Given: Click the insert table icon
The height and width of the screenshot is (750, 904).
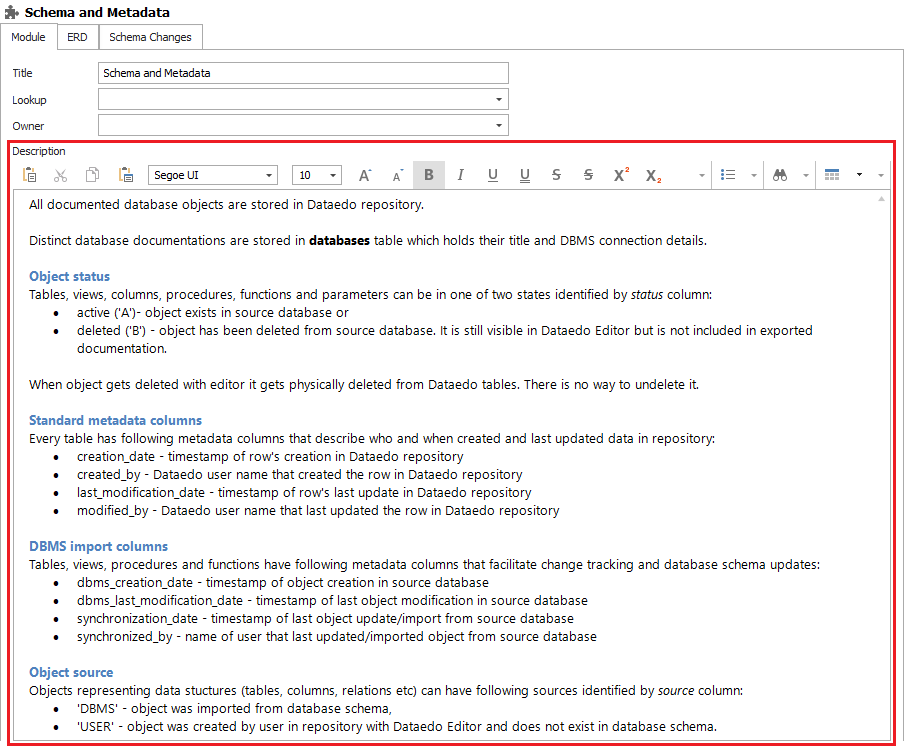Looking at the screenshot, I should coord(832,175).
